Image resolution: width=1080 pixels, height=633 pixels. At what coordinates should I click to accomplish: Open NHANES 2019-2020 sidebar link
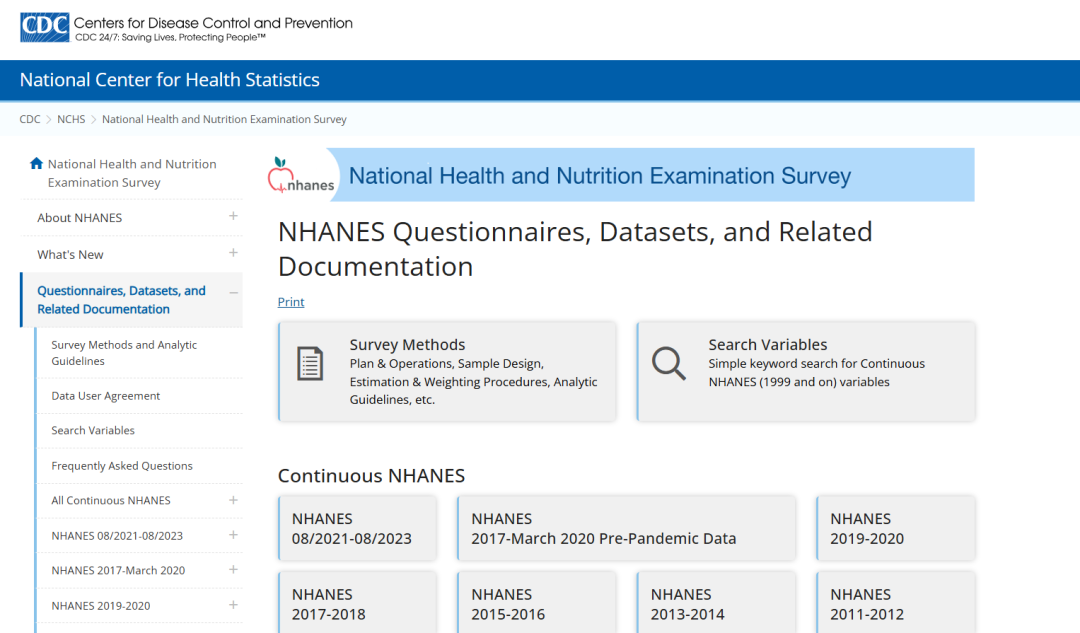pos(101,605)
